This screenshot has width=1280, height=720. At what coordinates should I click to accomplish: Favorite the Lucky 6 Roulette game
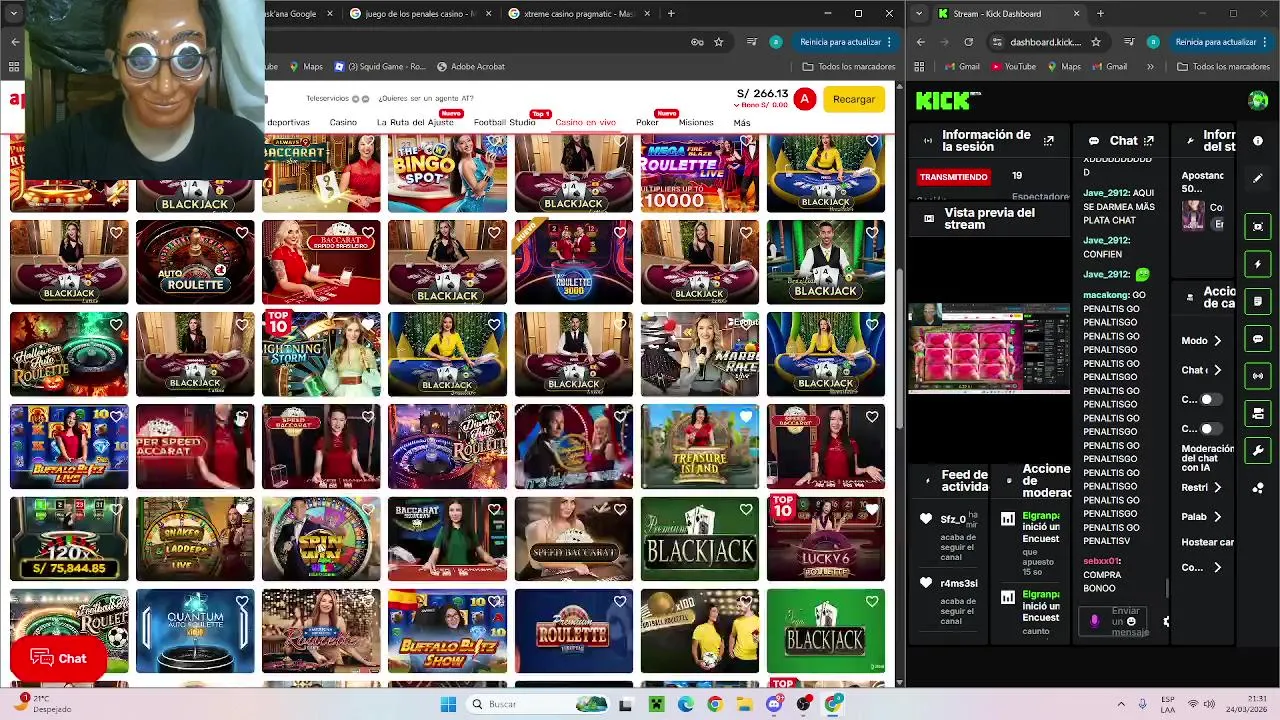(872, 509)
